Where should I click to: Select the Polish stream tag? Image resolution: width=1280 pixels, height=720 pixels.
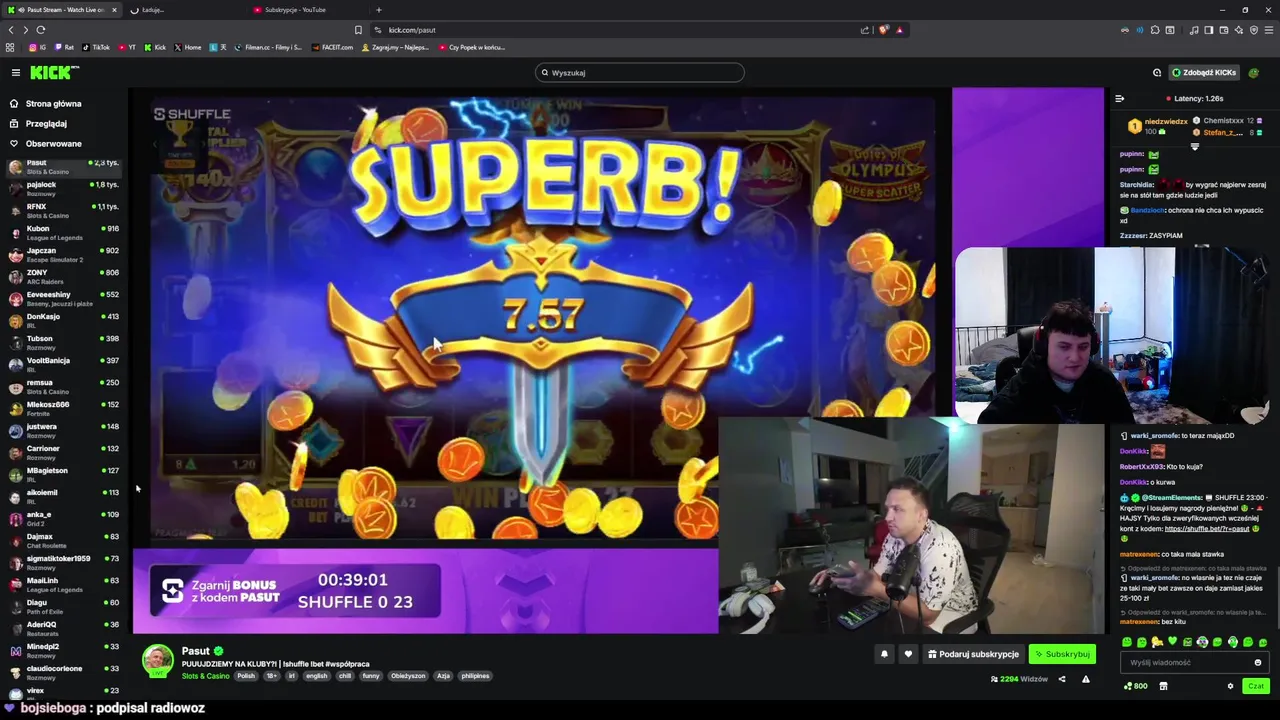246,676
